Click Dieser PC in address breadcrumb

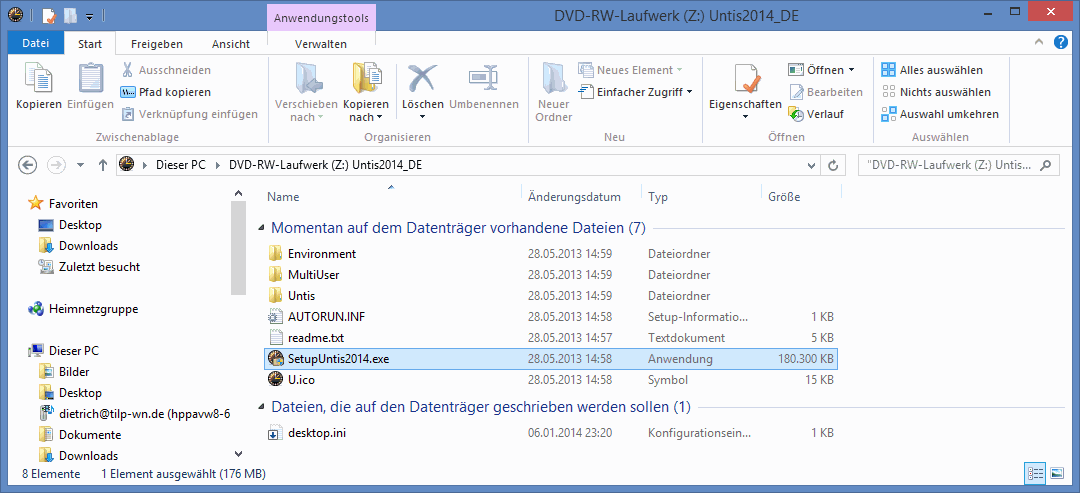(x=183, y=165)
